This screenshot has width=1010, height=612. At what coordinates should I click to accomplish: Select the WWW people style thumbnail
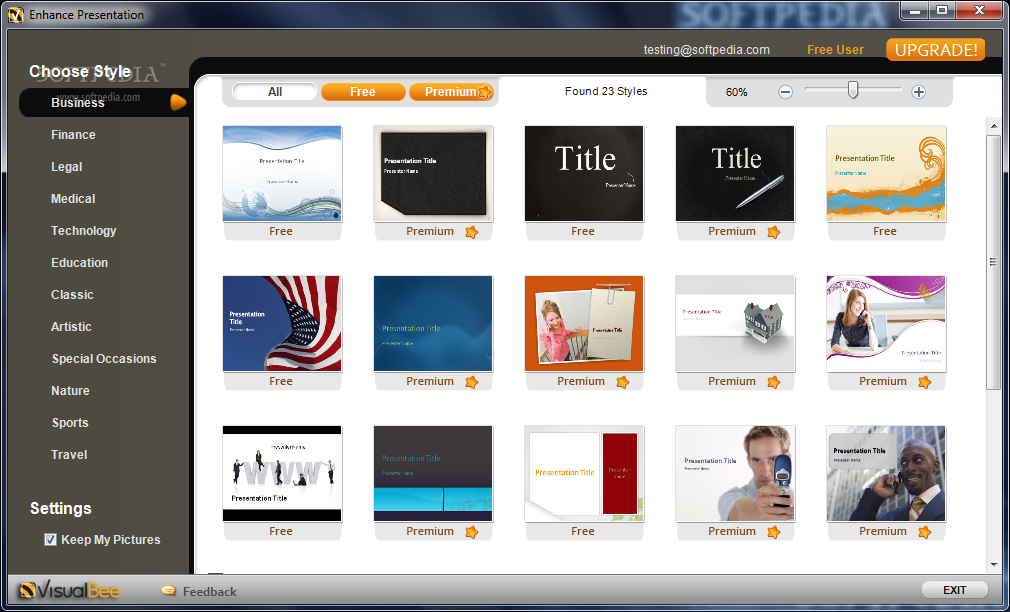(x=282, y=473)
